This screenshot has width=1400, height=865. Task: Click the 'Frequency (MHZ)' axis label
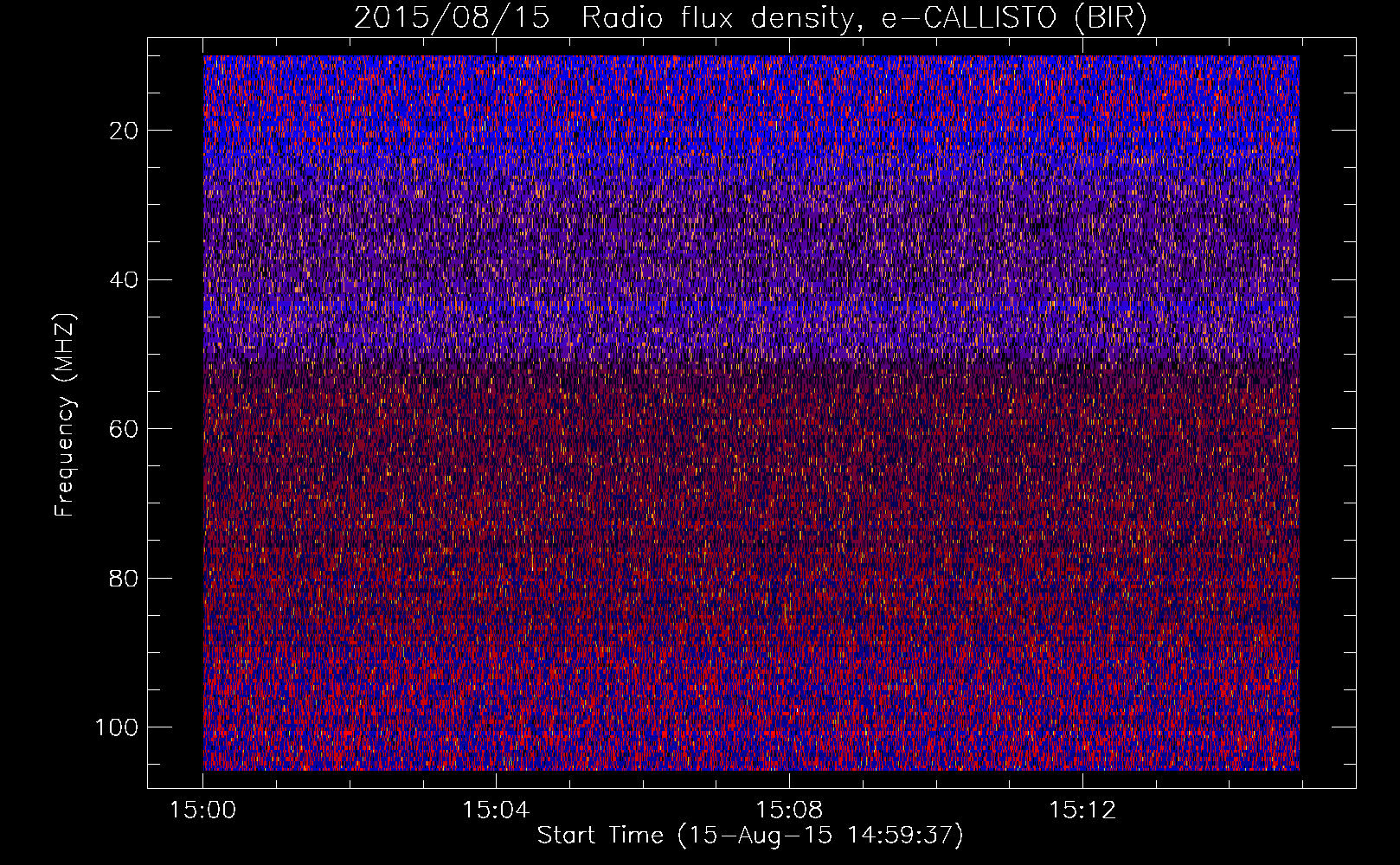pos(65,415)
